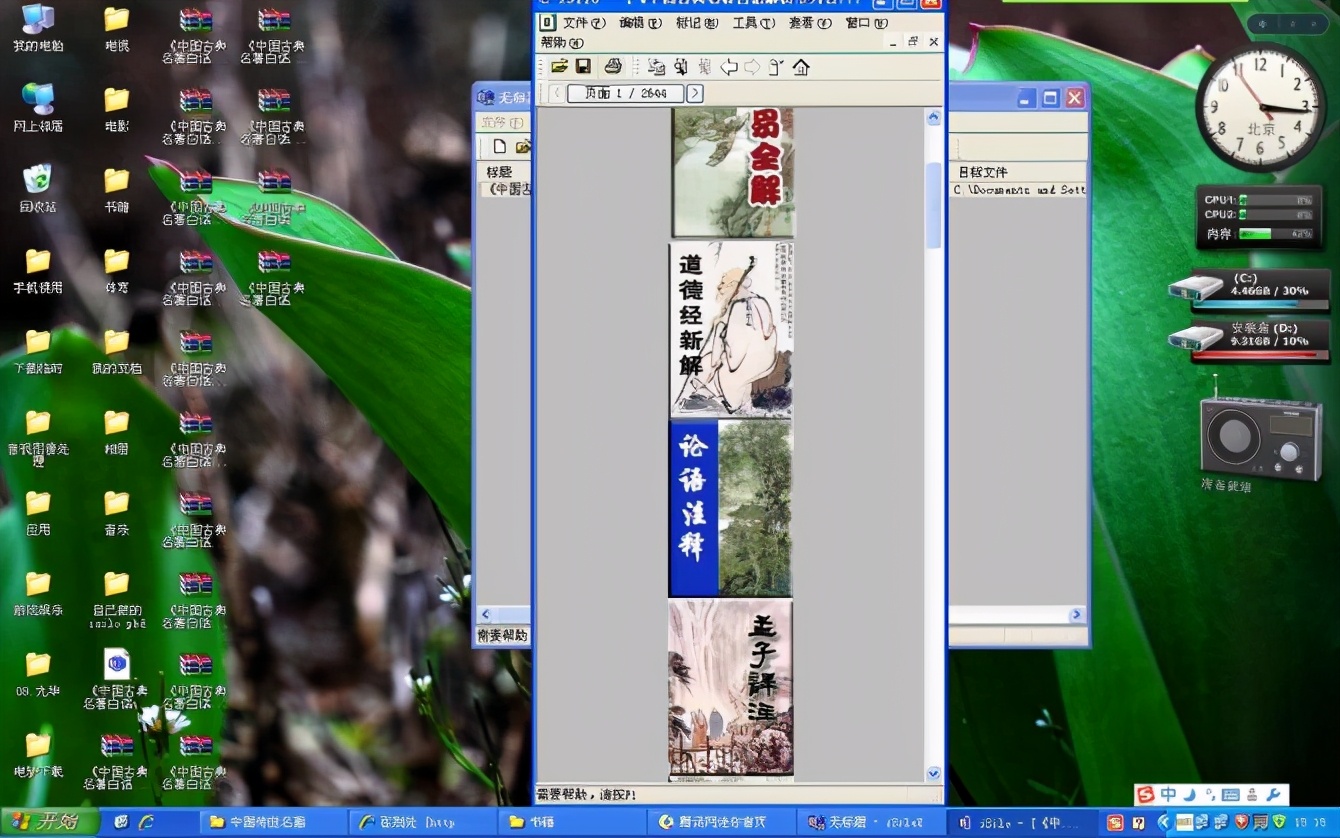Click the 开始 Start button
Image resolution: width=1340 pixels, height=838 pixels.
(50, 822)
